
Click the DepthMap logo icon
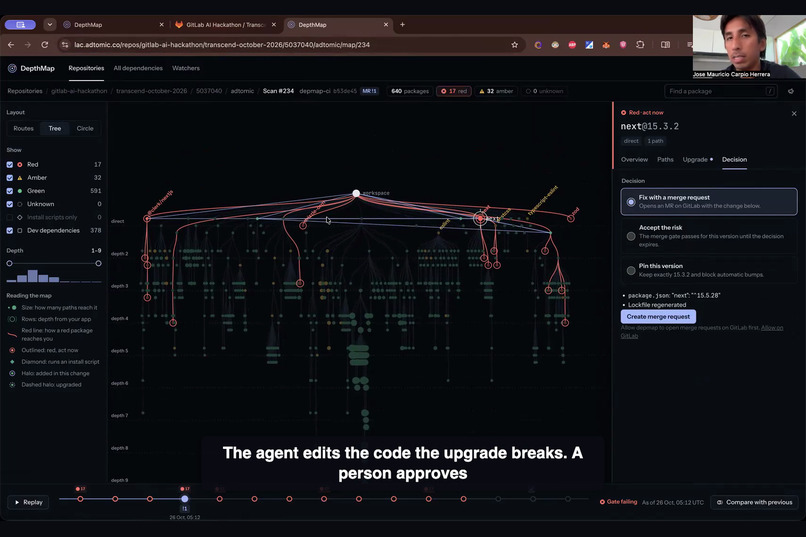pos(12,68)
